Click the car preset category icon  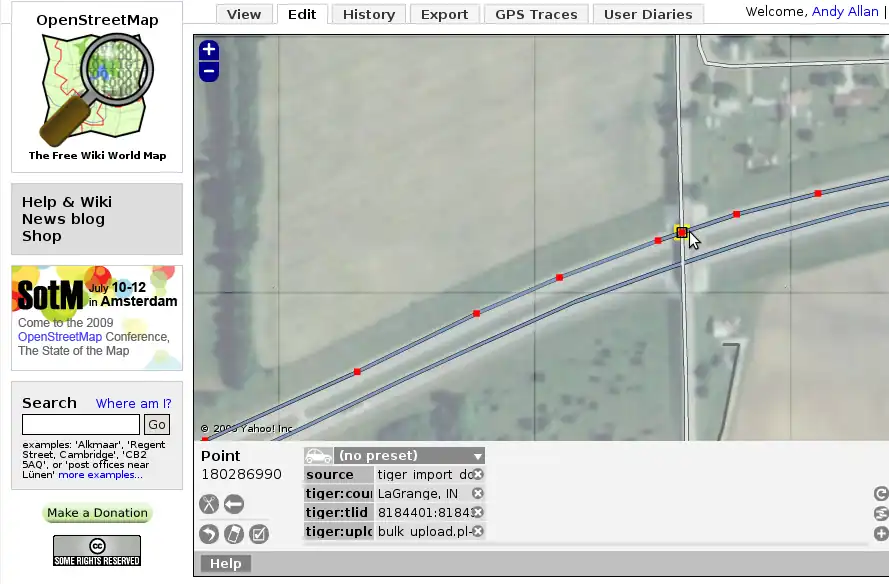click(x=318, y=456)
